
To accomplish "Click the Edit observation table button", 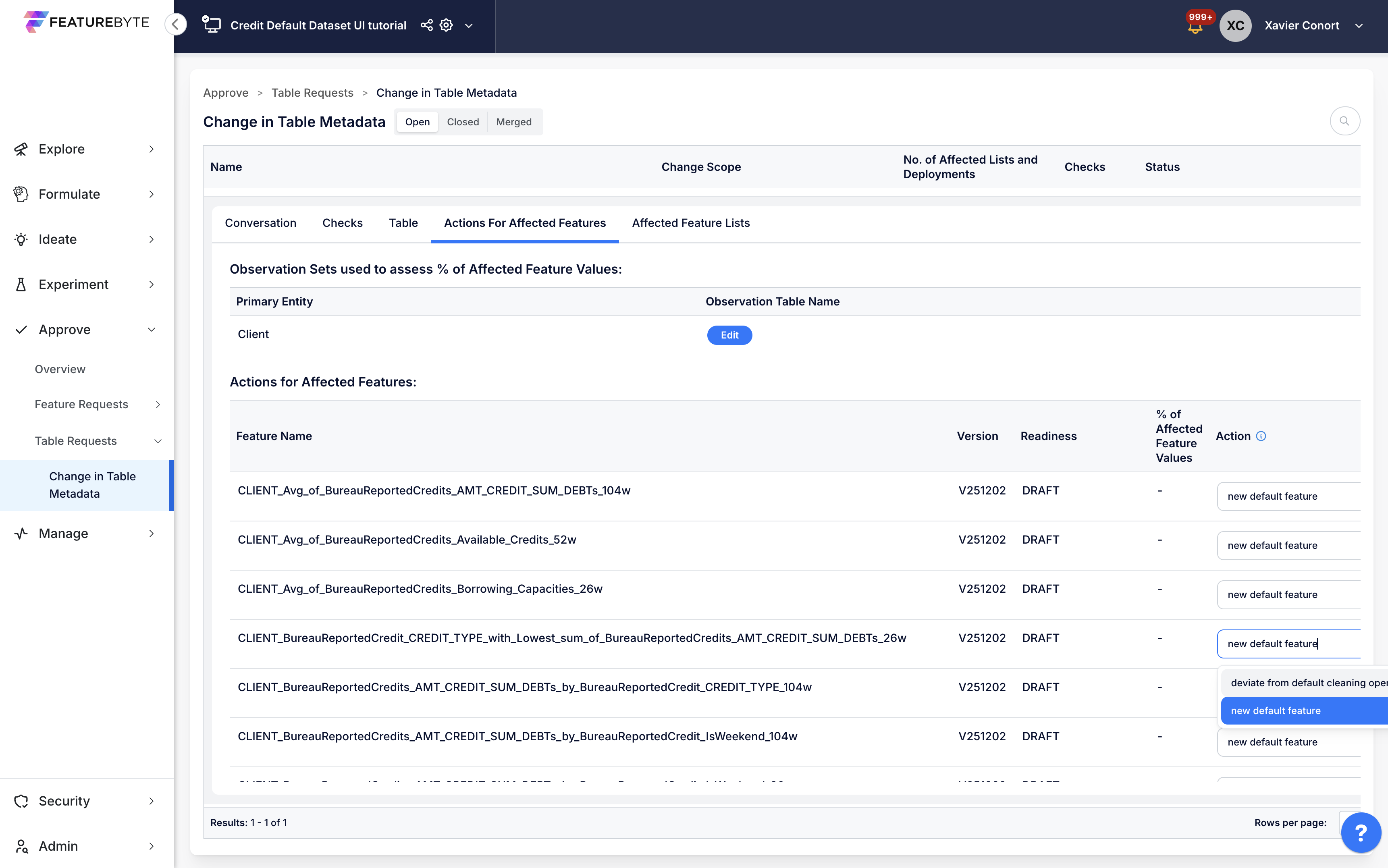I will click(729, 335).
